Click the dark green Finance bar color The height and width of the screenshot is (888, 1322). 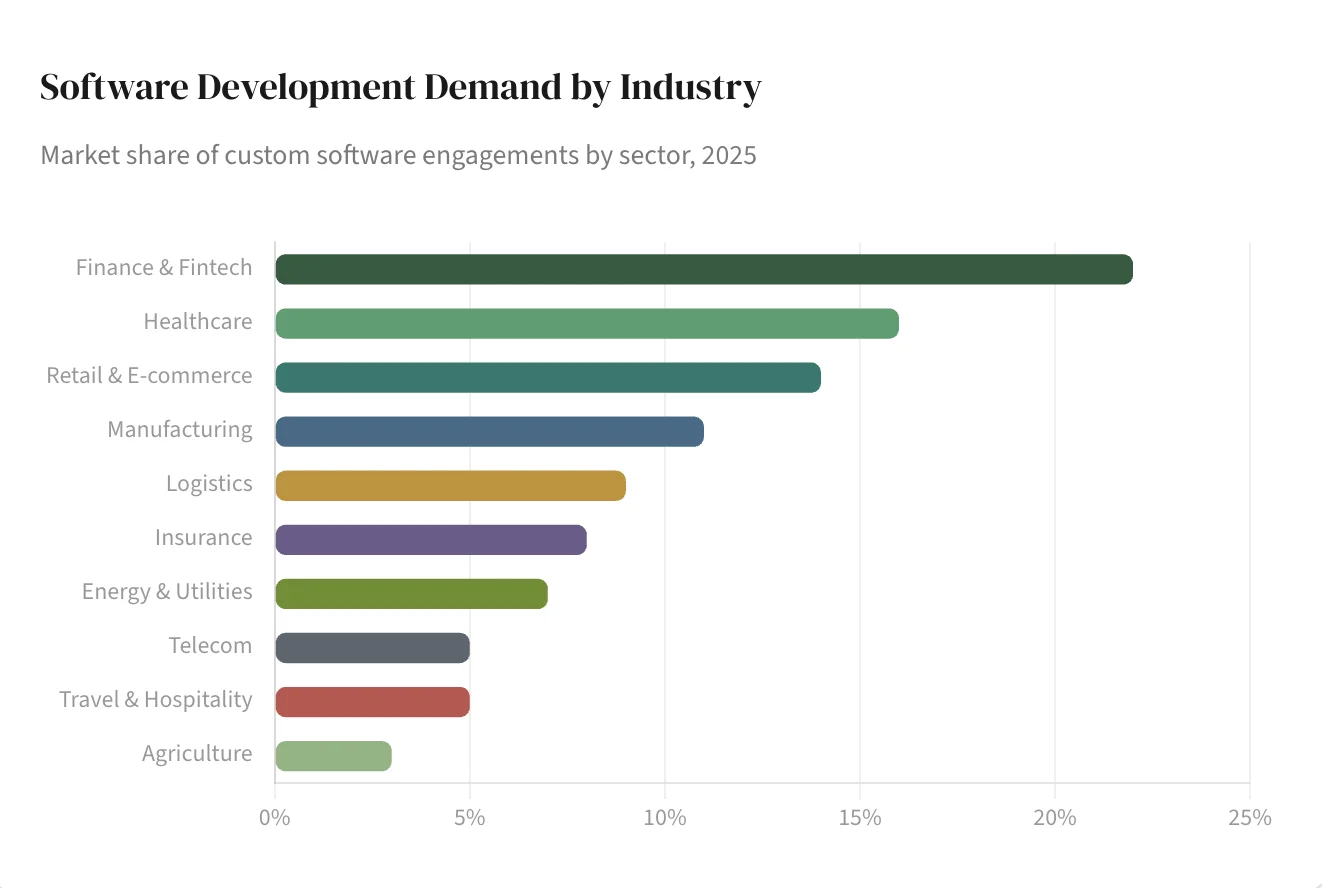point(700,269)
